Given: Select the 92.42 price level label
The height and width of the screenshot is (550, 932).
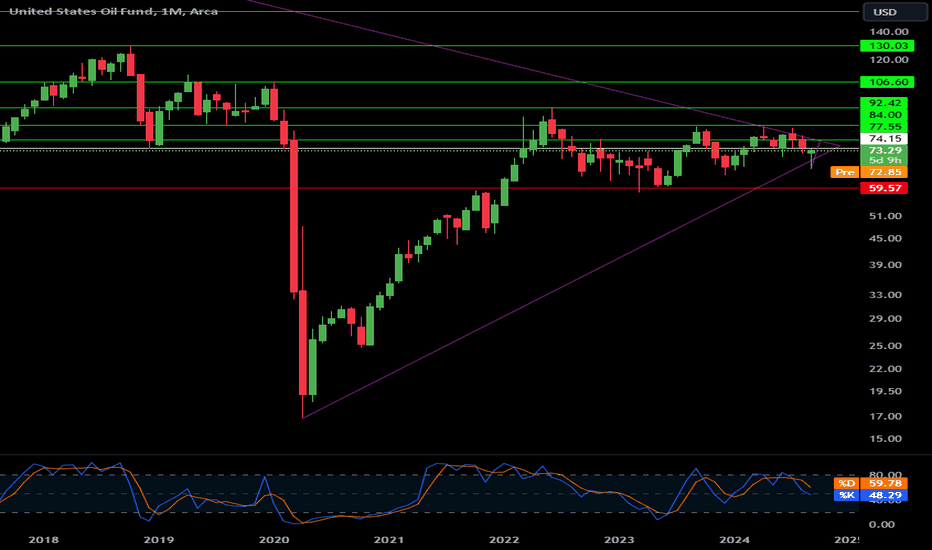Looking at the screenshot, I should coord(884,103).
